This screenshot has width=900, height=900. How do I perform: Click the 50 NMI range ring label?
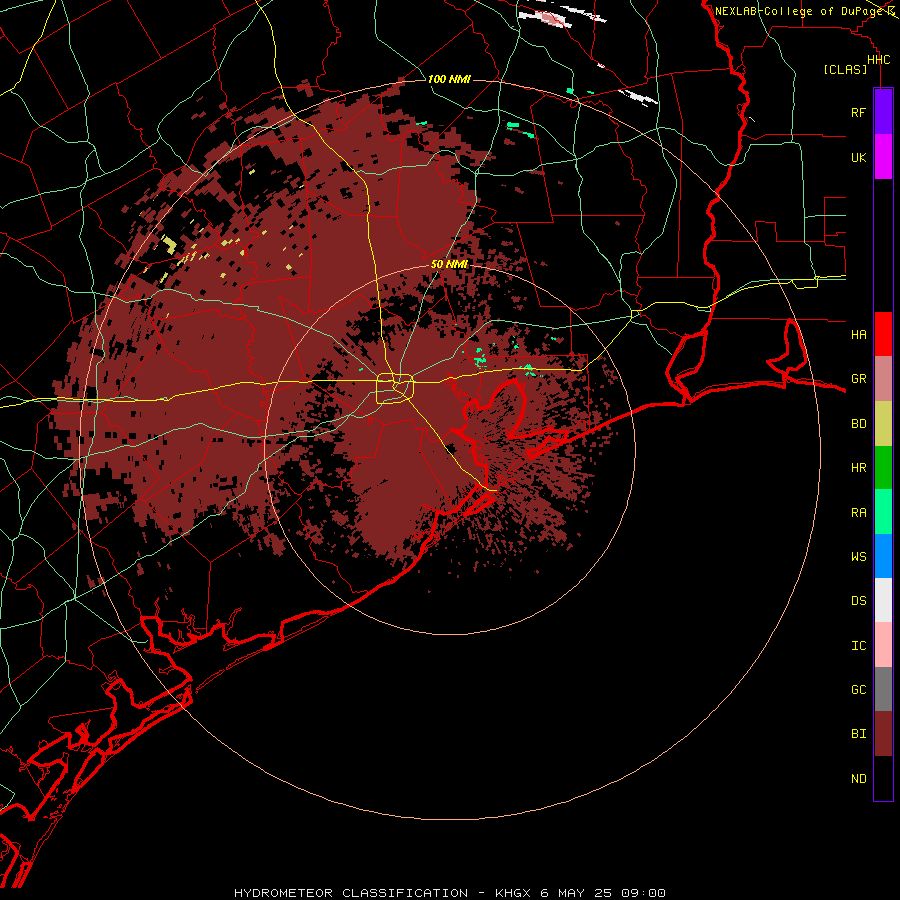(449, 264)
